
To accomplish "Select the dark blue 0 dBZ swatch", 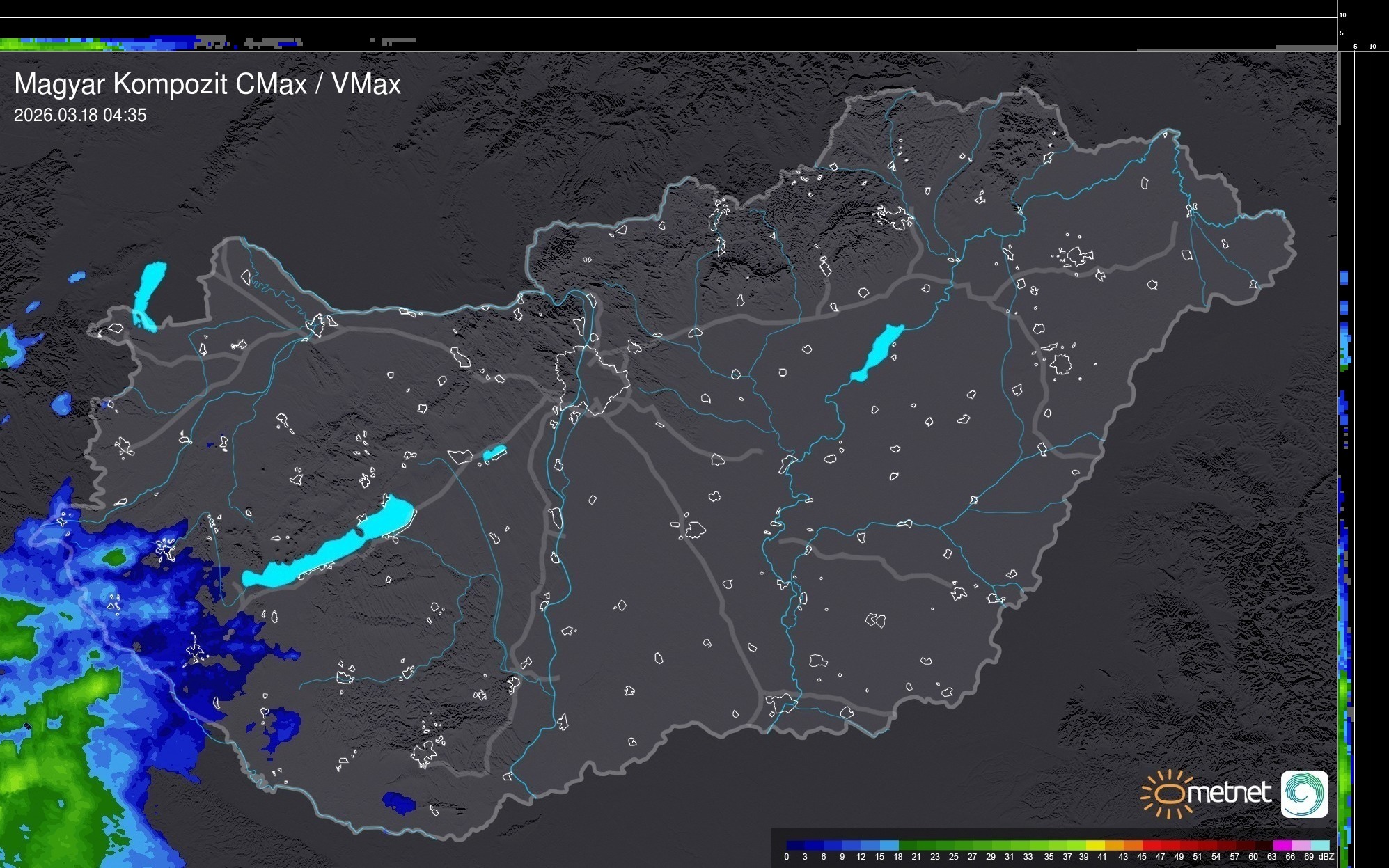I will coord(794,845).
